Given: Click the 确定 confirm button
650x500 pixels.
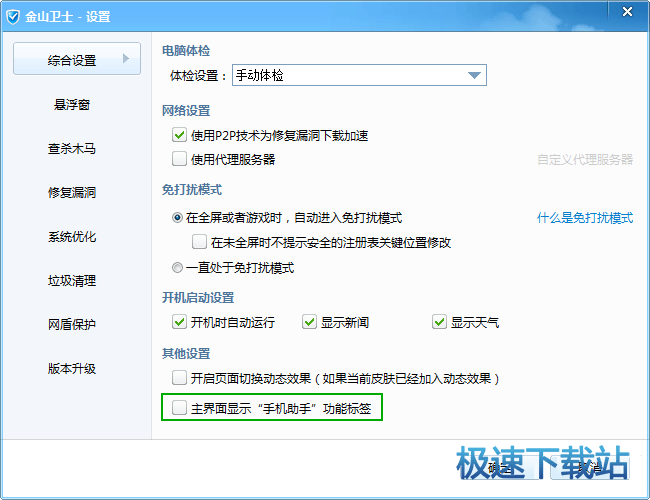Looking at the screenshot, I should [x=500, y=467].
